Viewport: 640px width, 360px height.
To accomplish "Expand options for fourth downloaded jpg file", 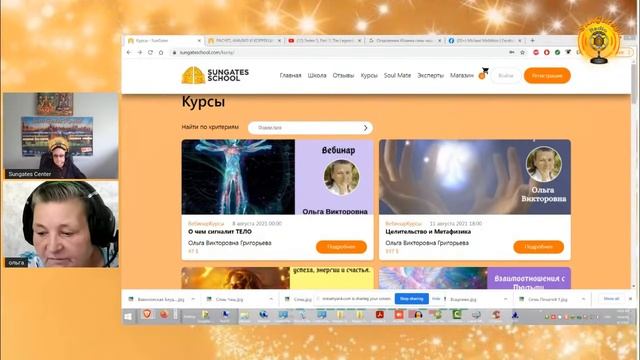I will click(505, 299).
